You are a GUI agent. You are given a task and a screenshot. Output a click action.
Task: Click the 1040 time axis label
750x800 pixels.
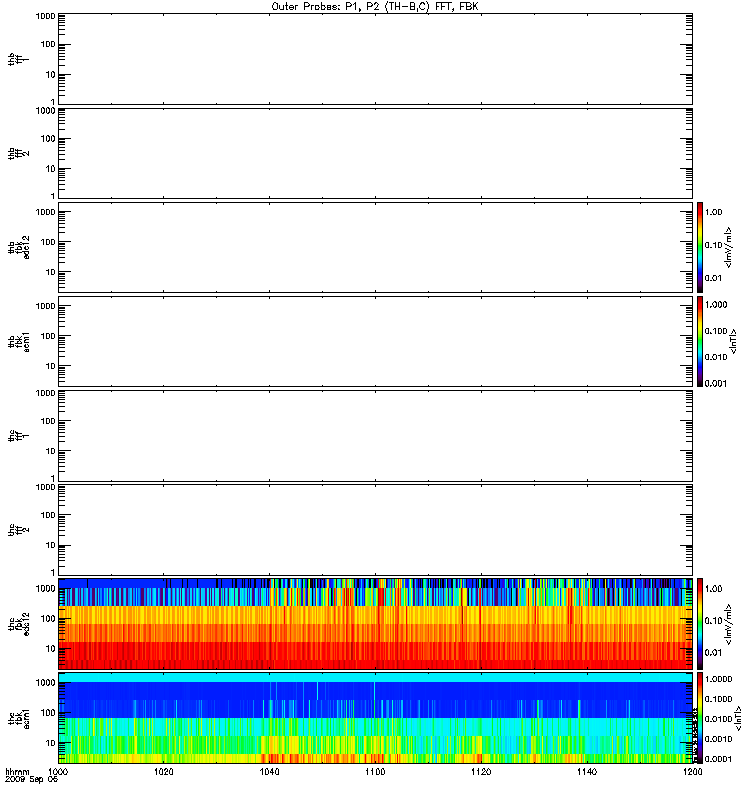pos(269,773)
